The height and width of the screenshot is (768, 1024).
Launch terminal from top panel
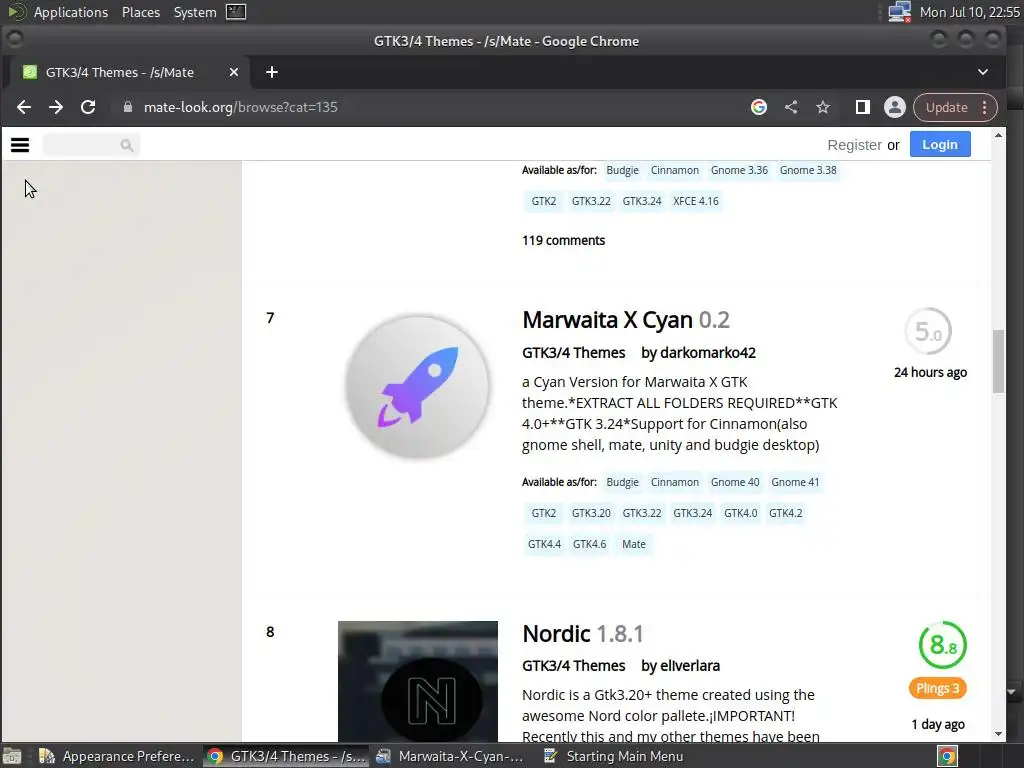pos(236,12)
